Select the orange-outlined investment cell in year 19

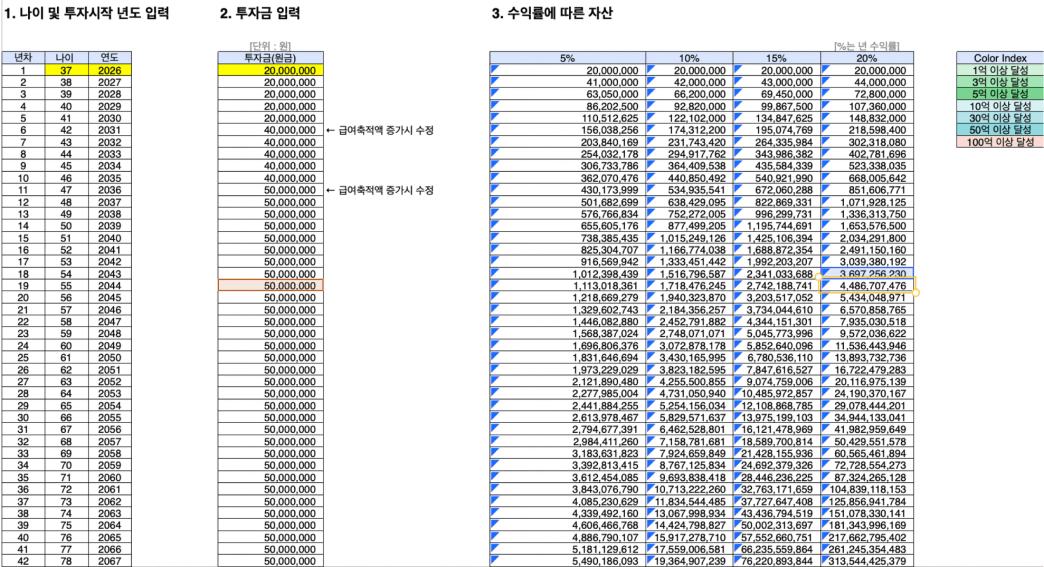pos(270,286)
